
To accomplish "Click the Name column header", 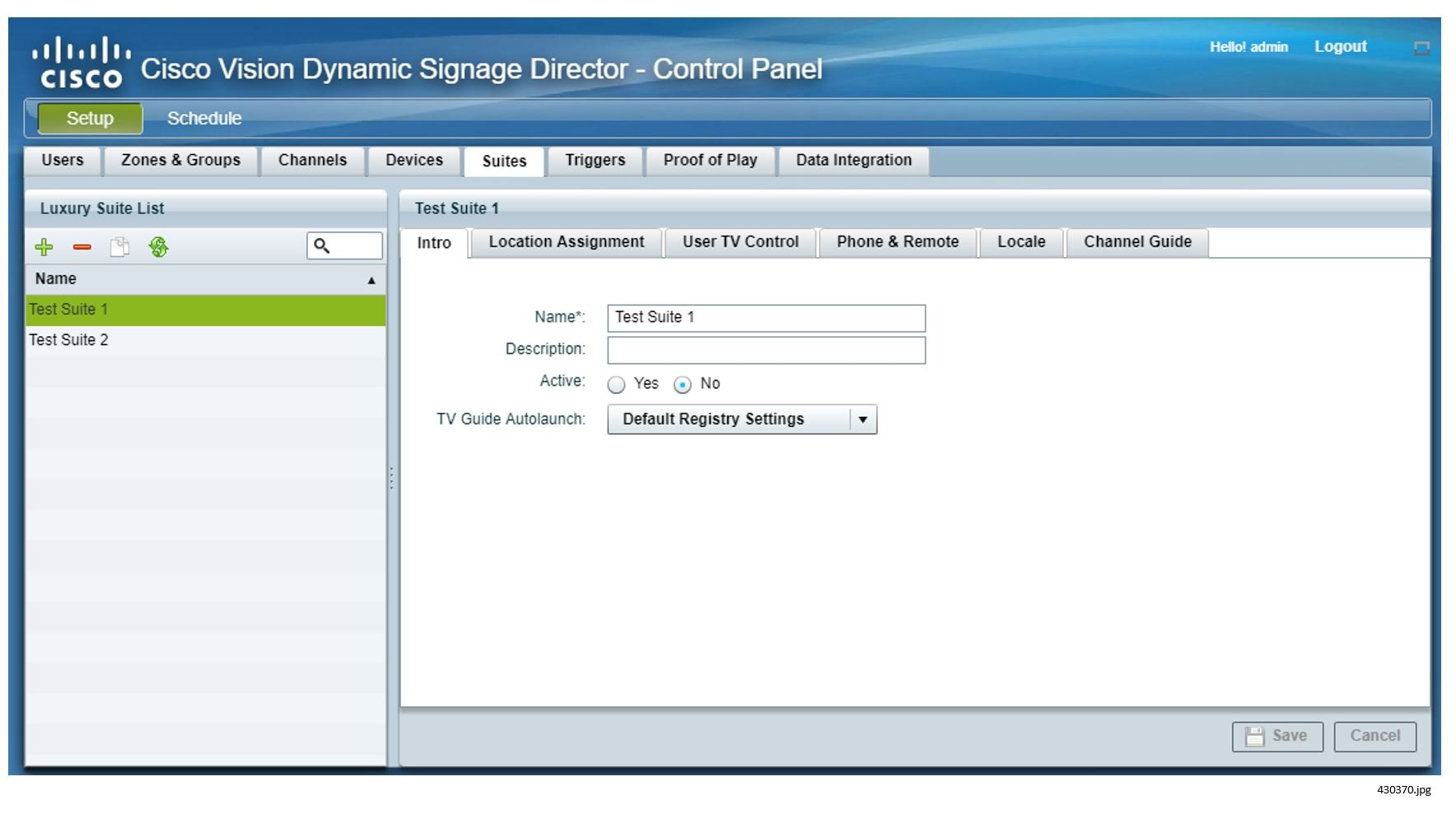I will [205, 279].
